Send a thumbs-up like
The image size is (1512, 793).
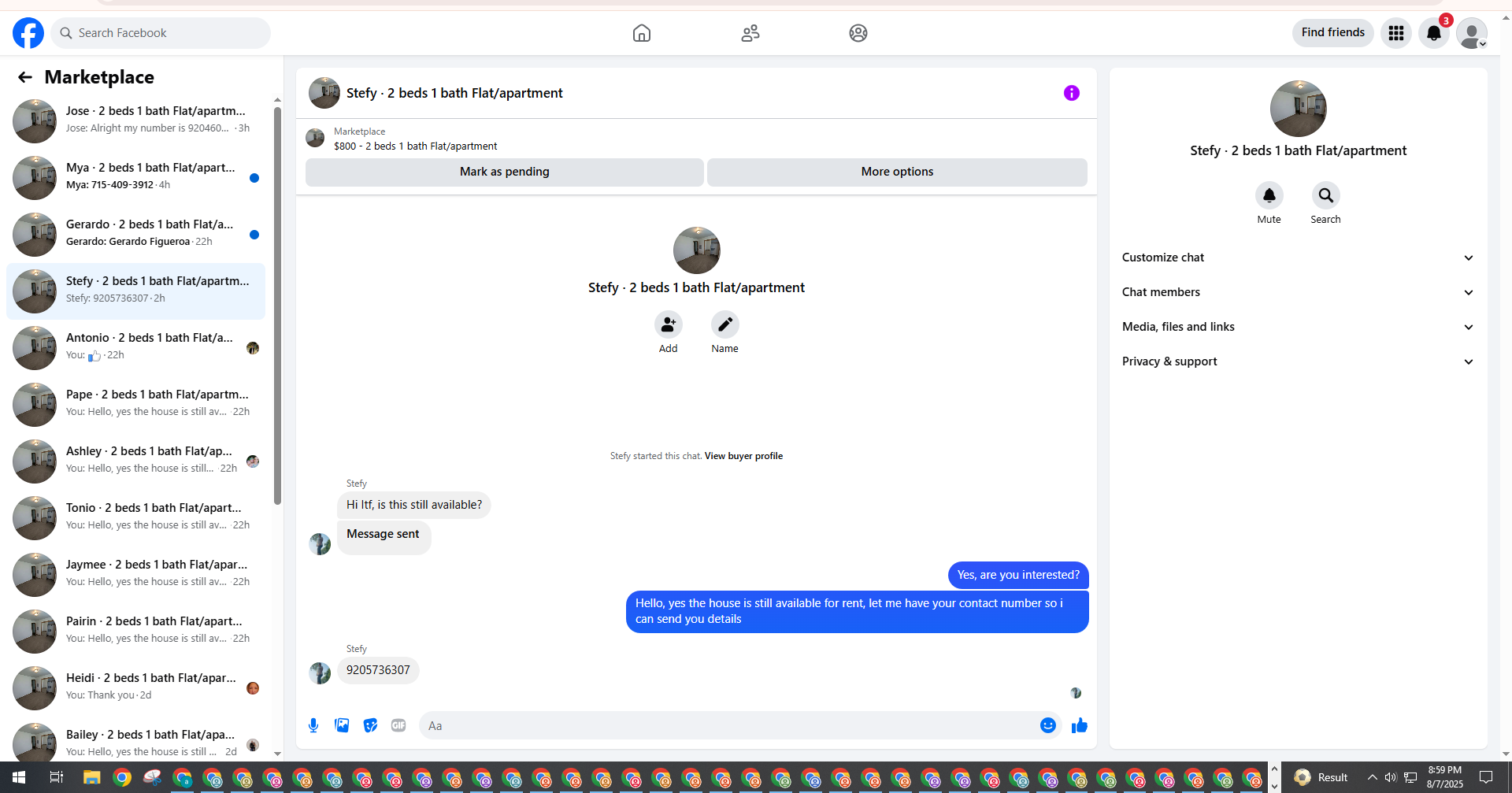point(1080,725)
